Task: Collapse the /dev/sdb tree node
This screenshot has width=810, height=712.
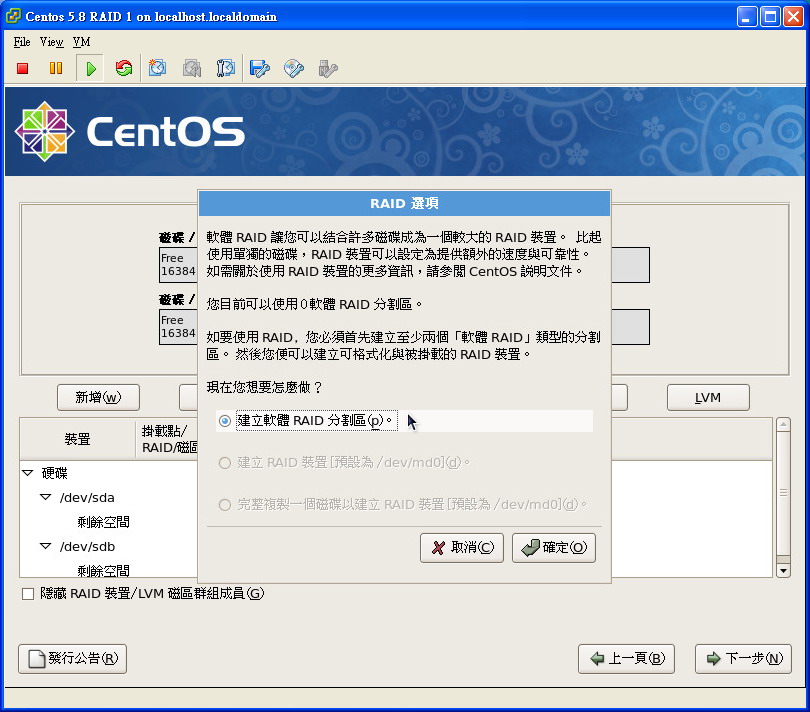Action: point(45,546)
